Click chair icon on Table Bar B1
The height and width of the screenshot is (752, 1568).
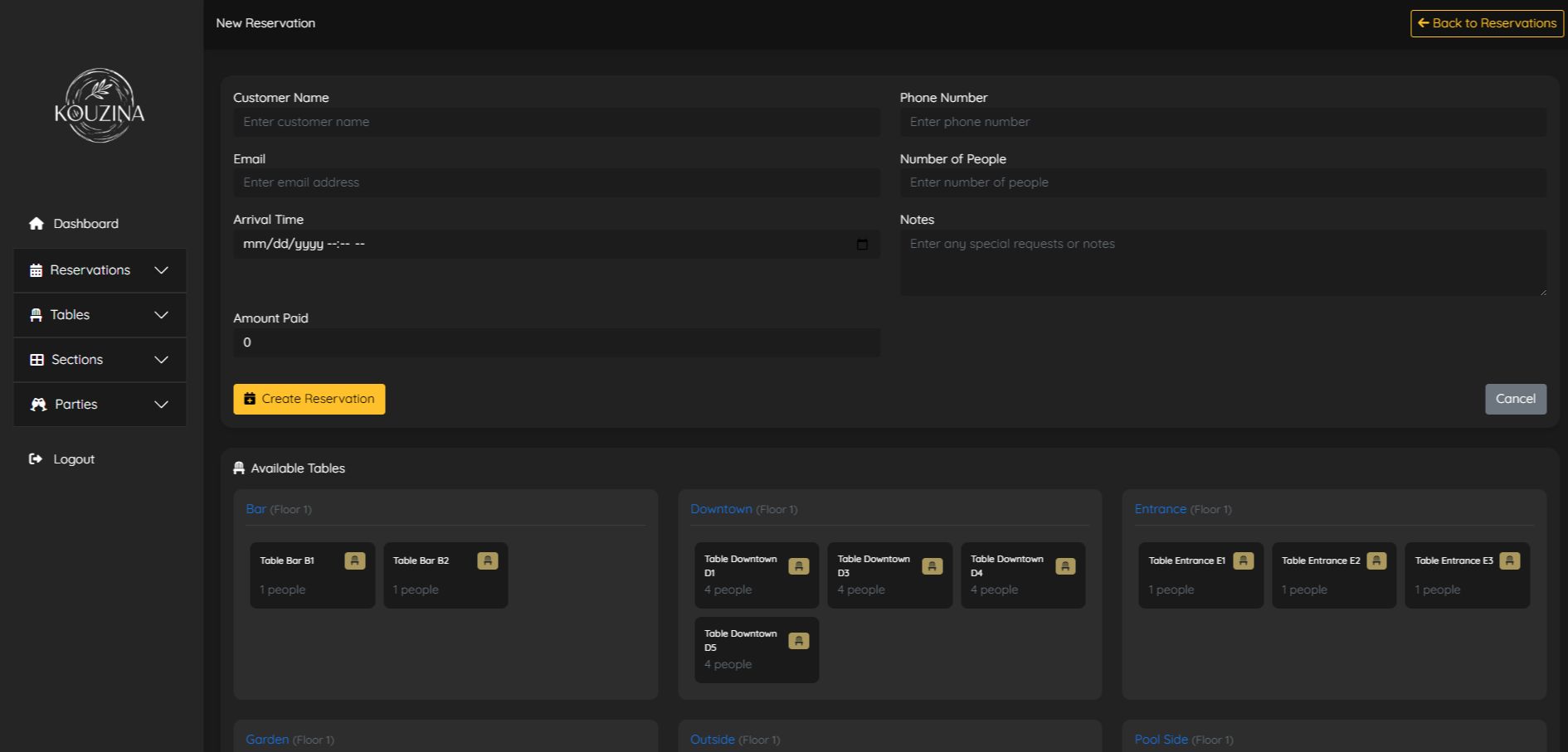355,561
